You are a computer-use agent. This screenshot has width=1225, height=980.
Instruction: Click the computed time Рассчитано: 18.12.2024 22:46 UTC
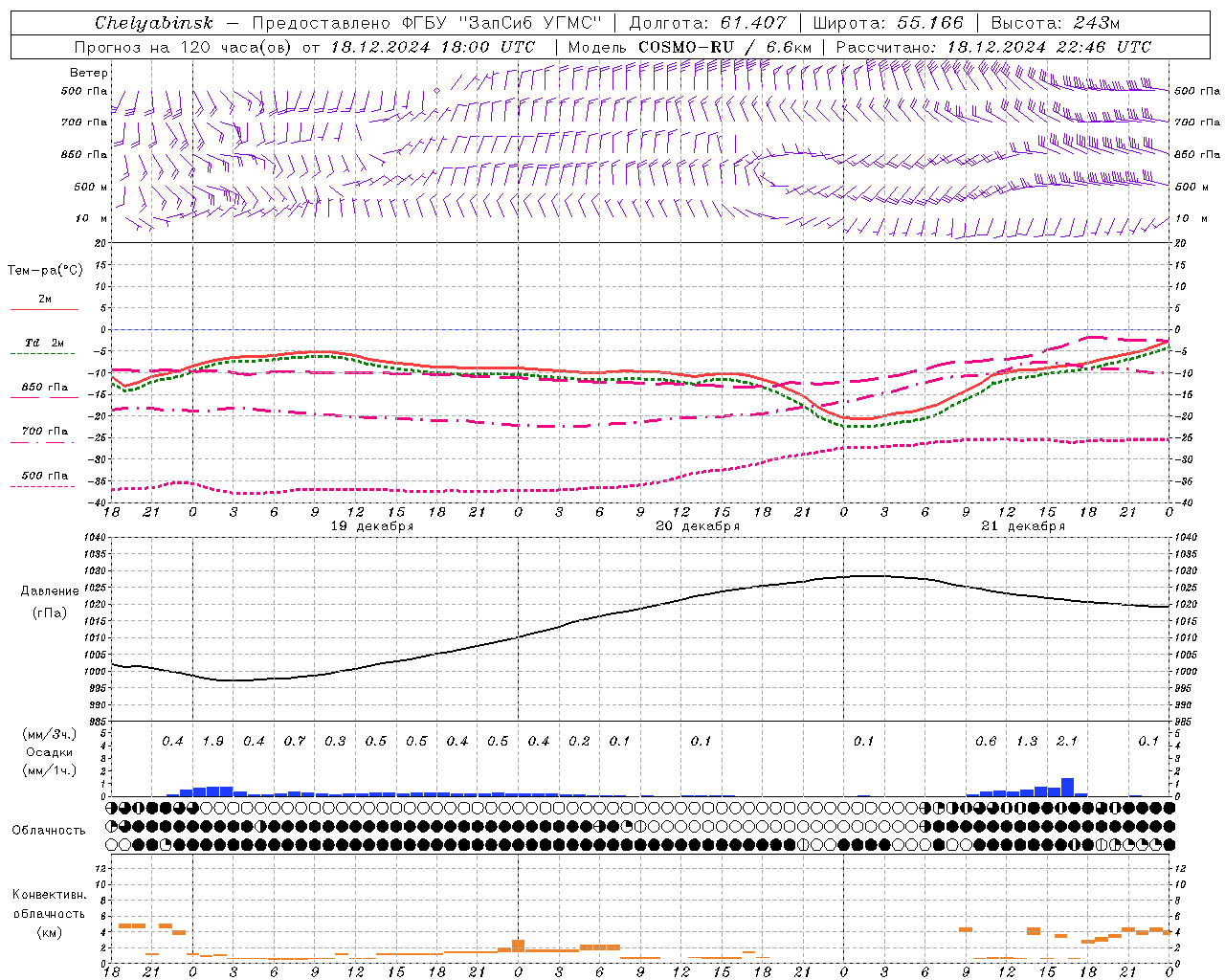pos(993,47)
